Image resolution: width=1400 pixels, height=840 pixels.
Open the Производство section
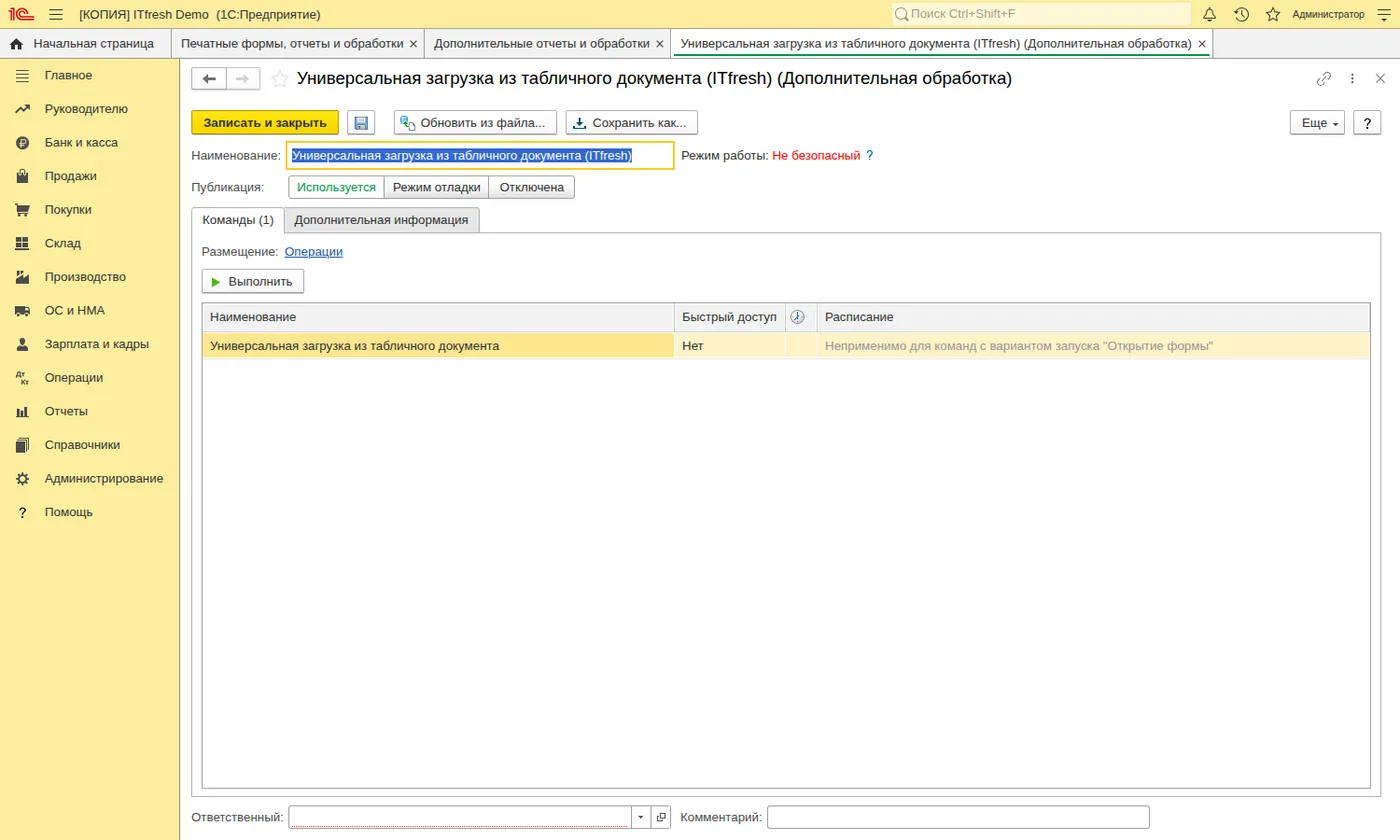85,277
